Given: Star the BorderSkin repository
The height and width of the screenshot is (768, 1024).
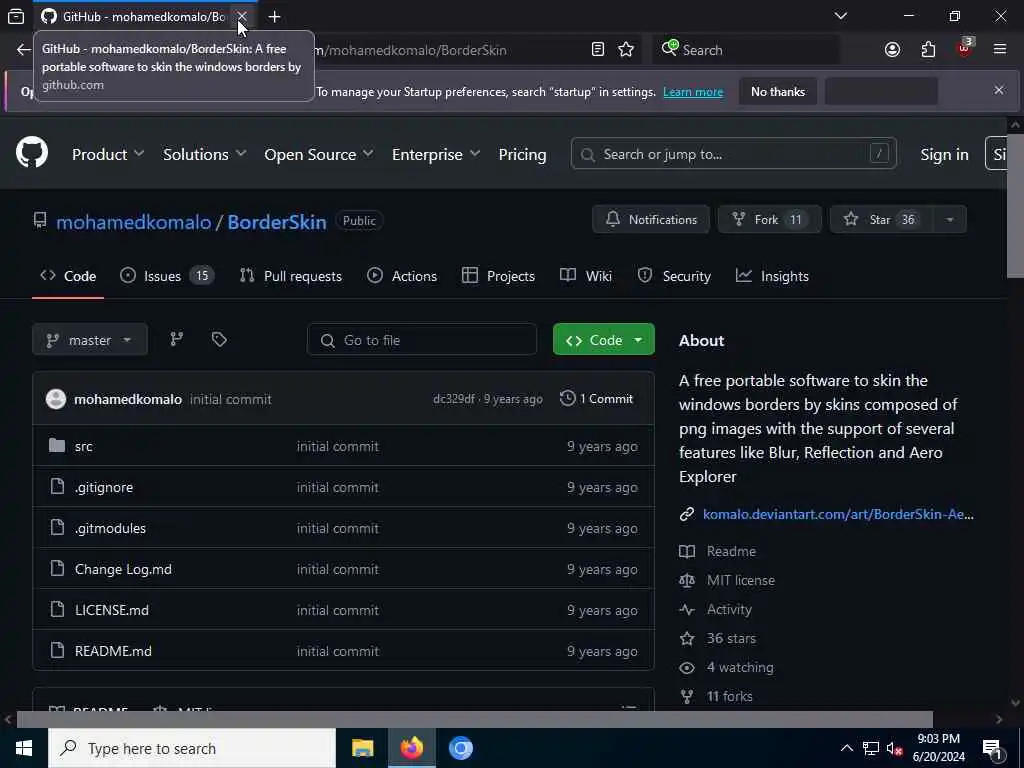Looking at the screenshot, I should tap(882, 219).
